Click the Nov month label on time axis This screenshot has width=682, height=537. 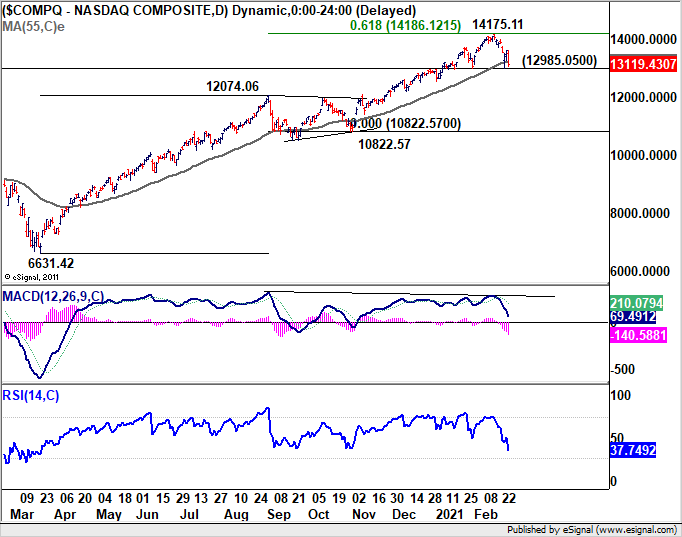(x=364, y=514)
